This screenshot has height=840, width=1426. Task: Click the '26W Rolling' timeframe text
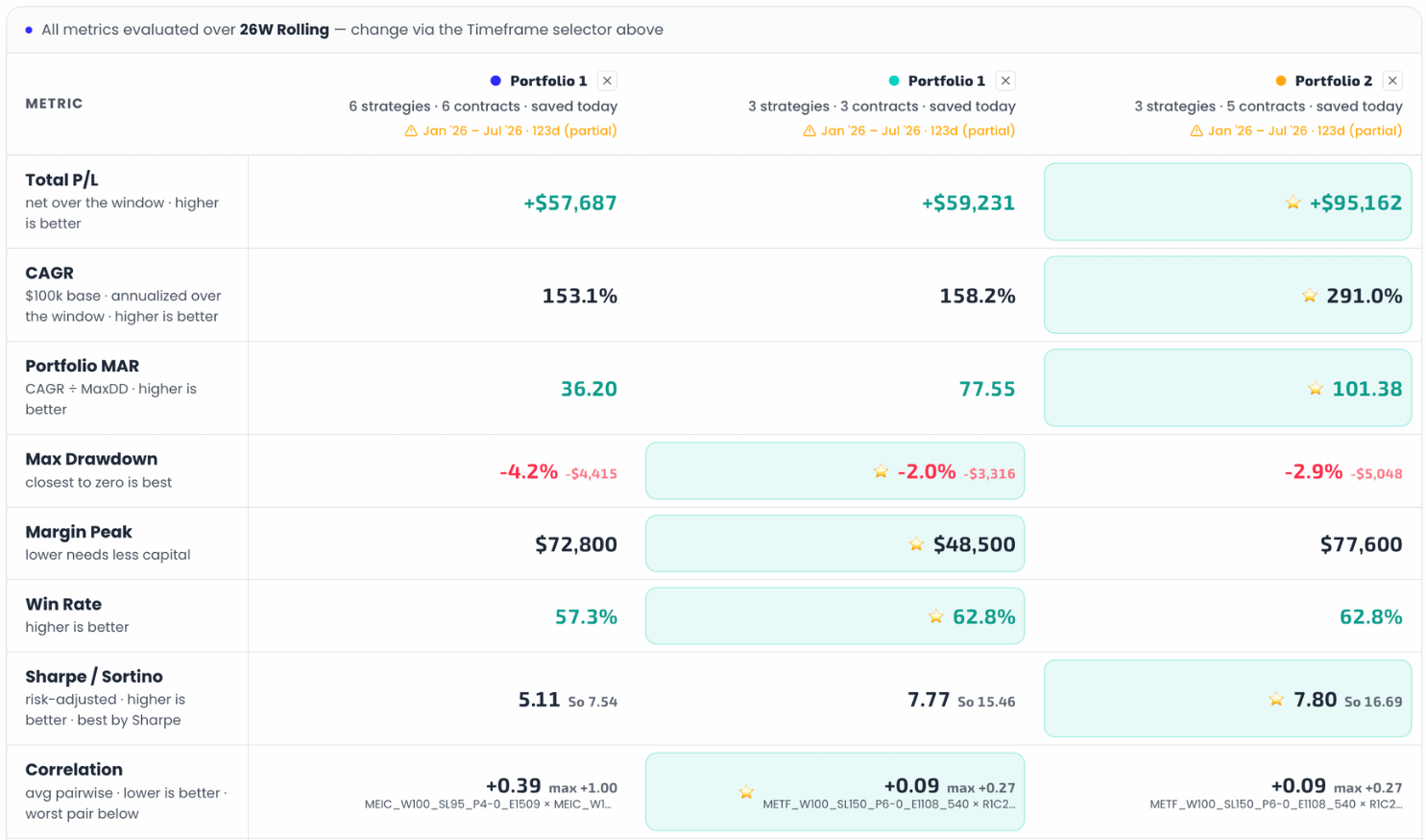[x=284, y=30]
